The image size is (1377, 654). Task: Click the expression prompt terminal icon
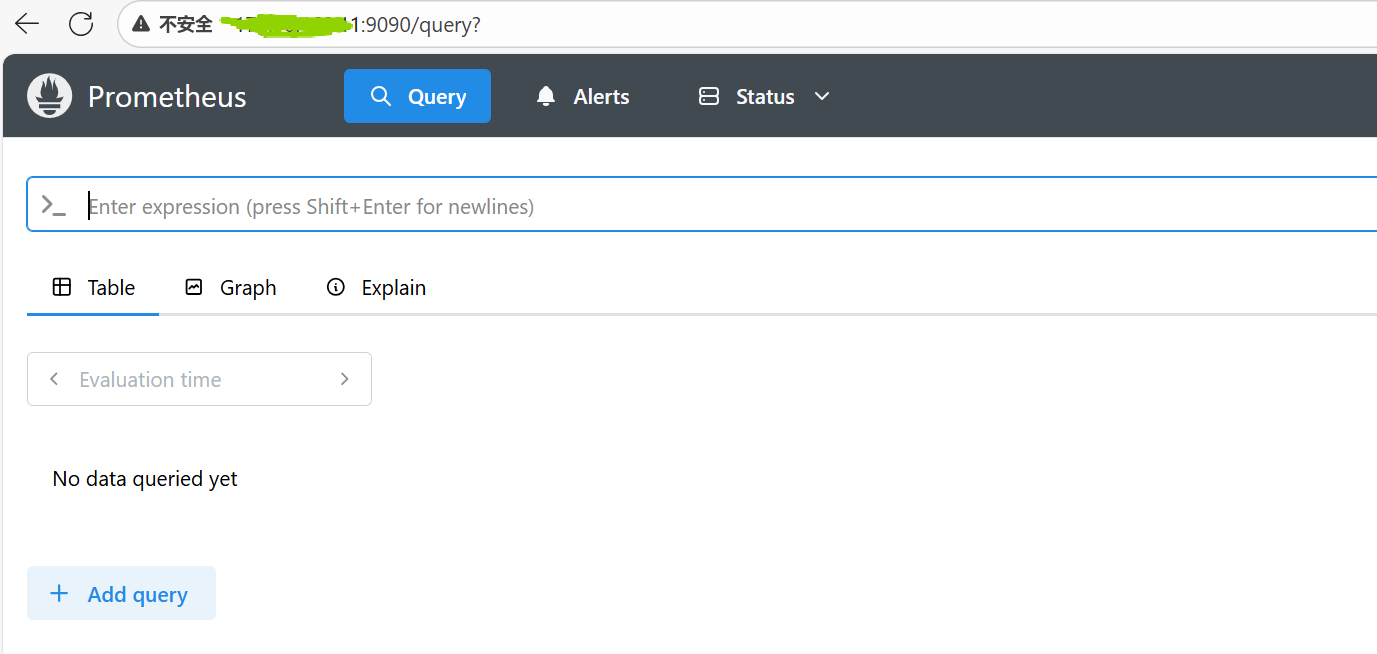pyautogui.click(x=53, y=206)
